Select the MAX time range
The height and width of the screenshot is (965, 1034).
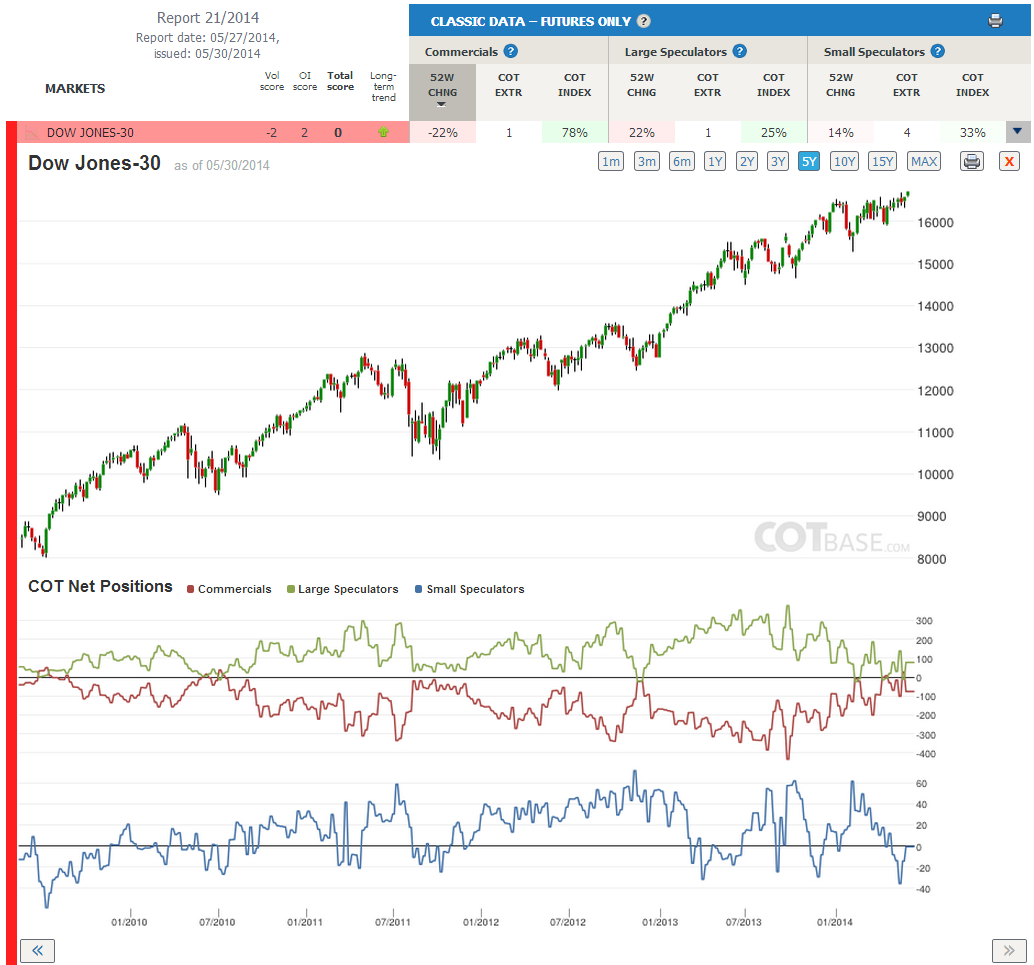click(924, 161)
